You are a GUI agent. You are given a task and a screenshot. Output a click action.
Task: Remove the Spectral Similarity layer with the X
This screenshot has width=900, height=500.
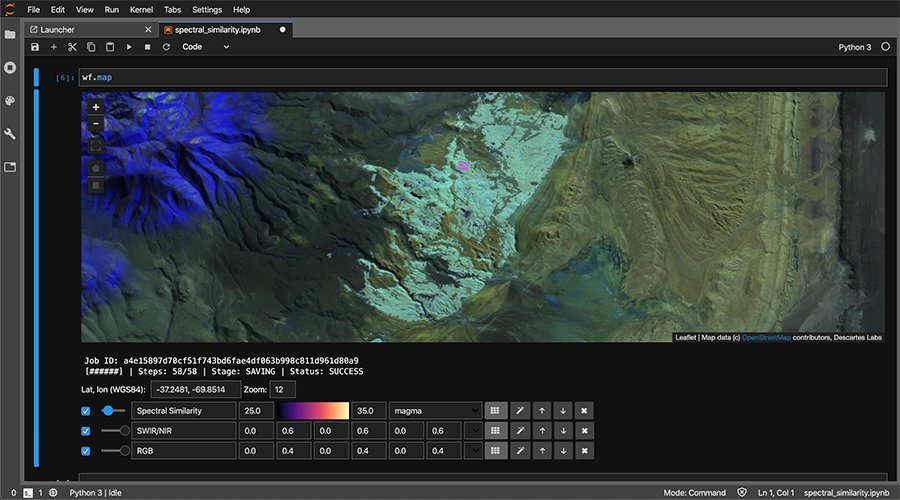pos(584,410)
